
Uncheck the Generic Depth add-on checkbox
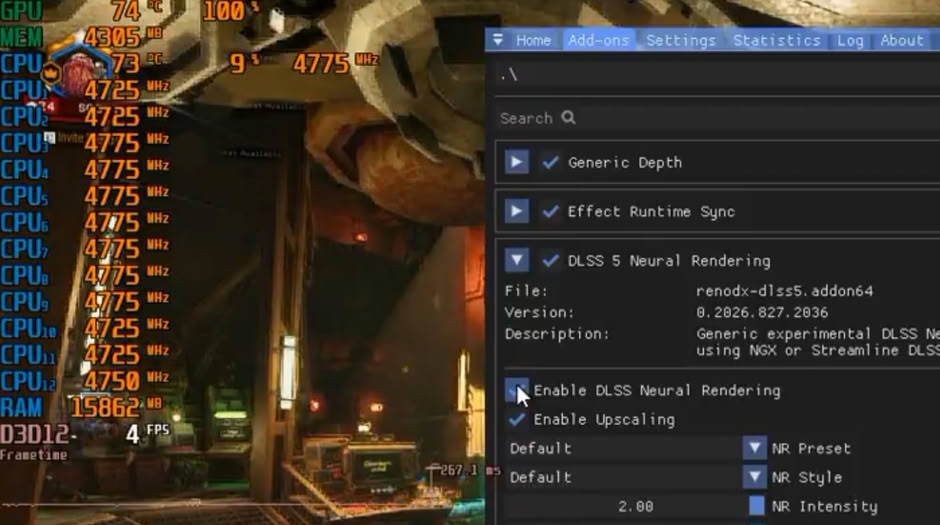(x=550, y=162)
